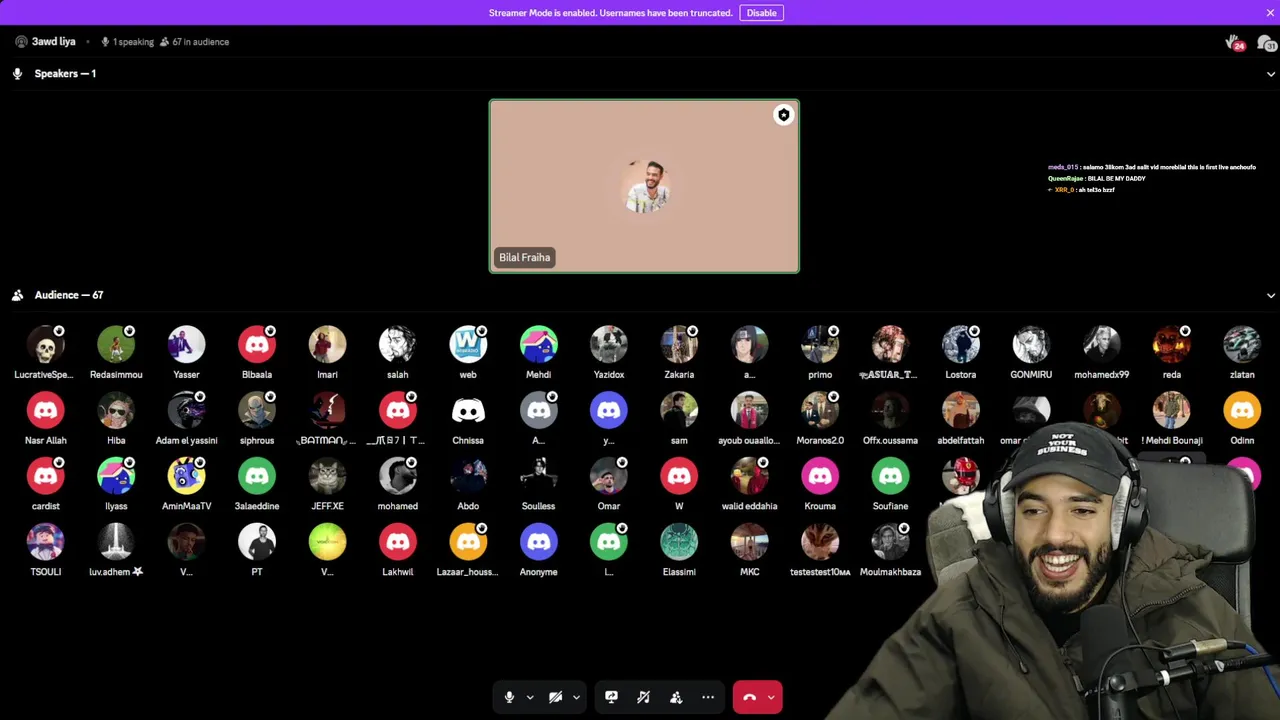Open Zakaria's avatar
The height and width of the screenshot is (720, 1280).
679,344
